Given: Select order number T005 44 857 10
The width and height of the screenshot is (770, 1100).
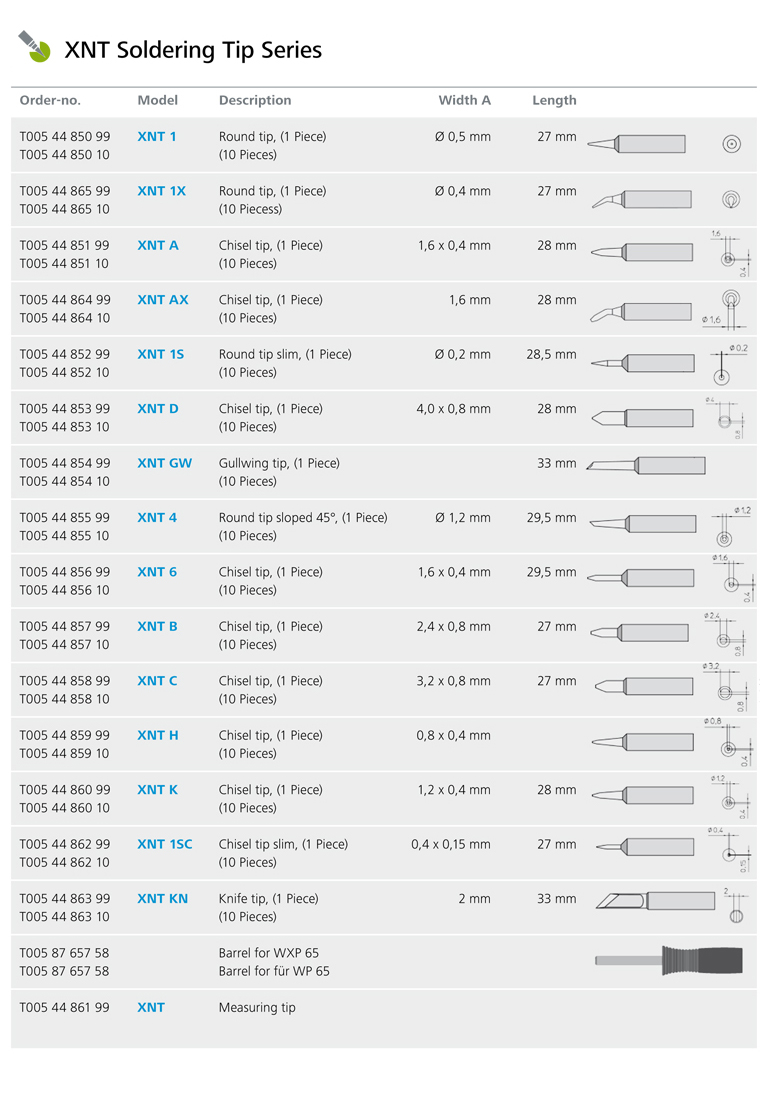Looking at the screenshot, I should tap(65, 644).
